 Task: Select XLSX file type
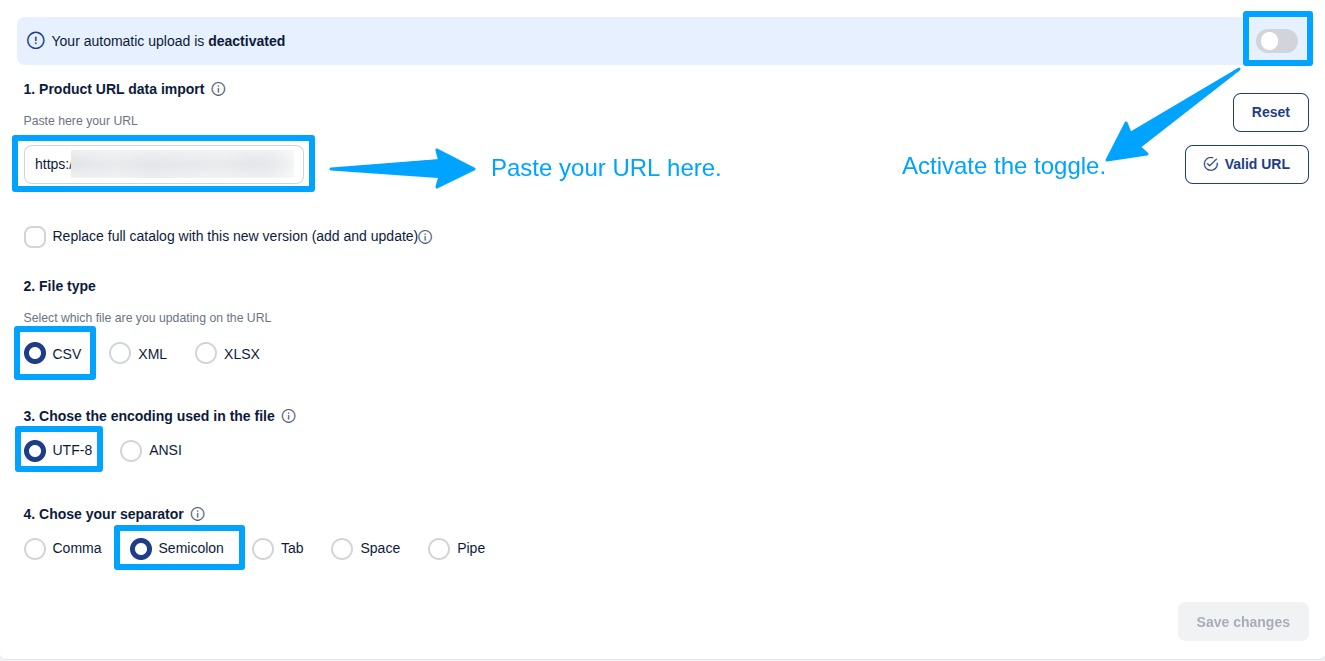(206, 353)
